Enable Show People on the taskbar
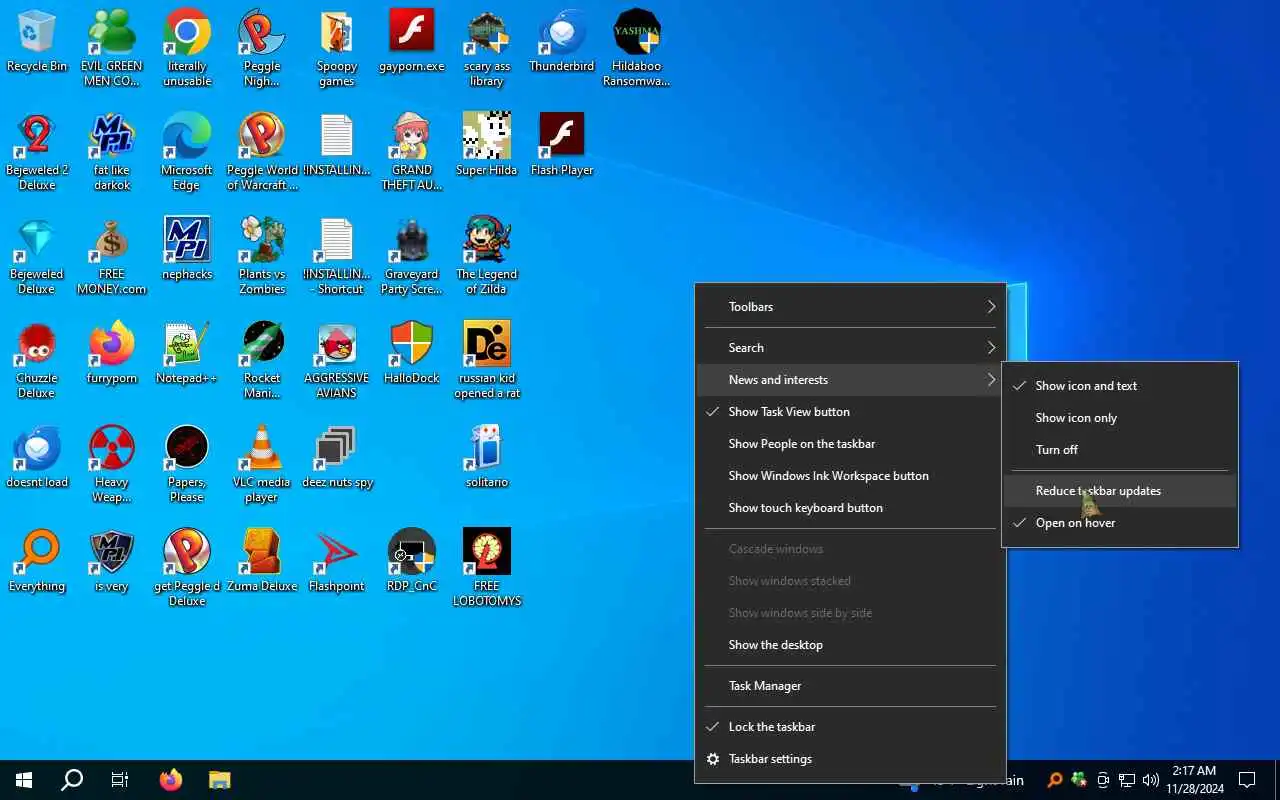Viewport: 1280px width, 800px height. [850, 444]
